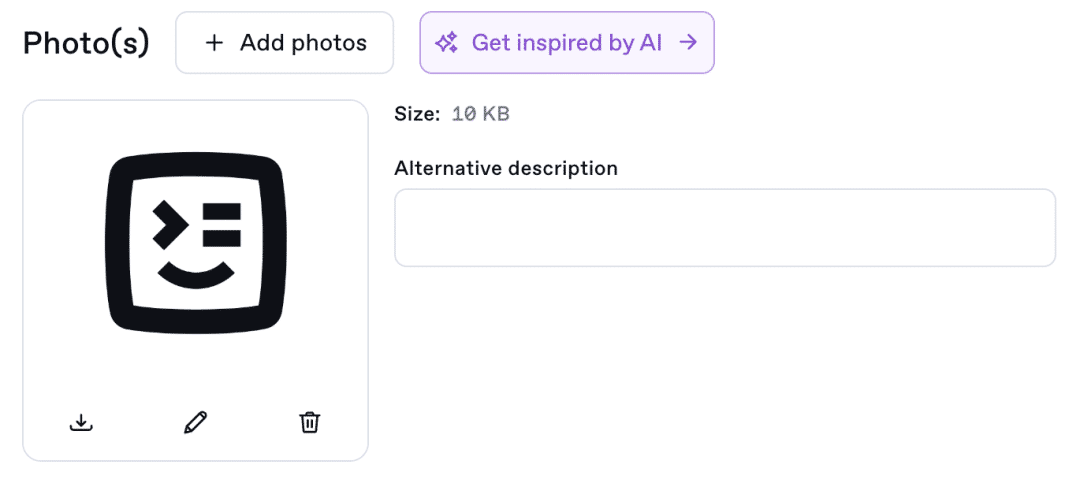
Task: Click the plus icon beside Add photos
Action: (215, 43)
